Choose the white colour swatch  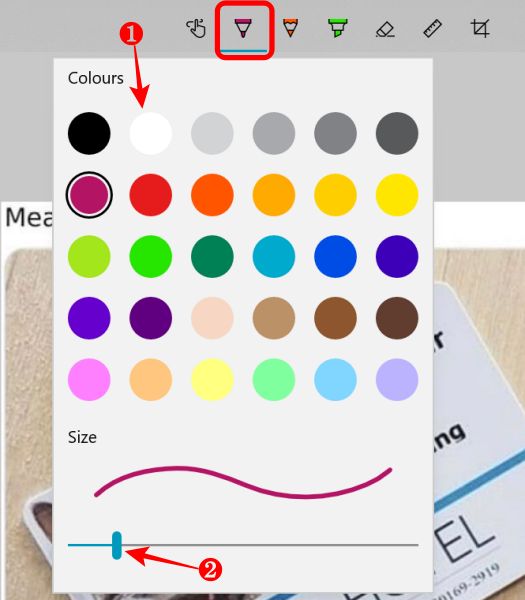[151, 133]
